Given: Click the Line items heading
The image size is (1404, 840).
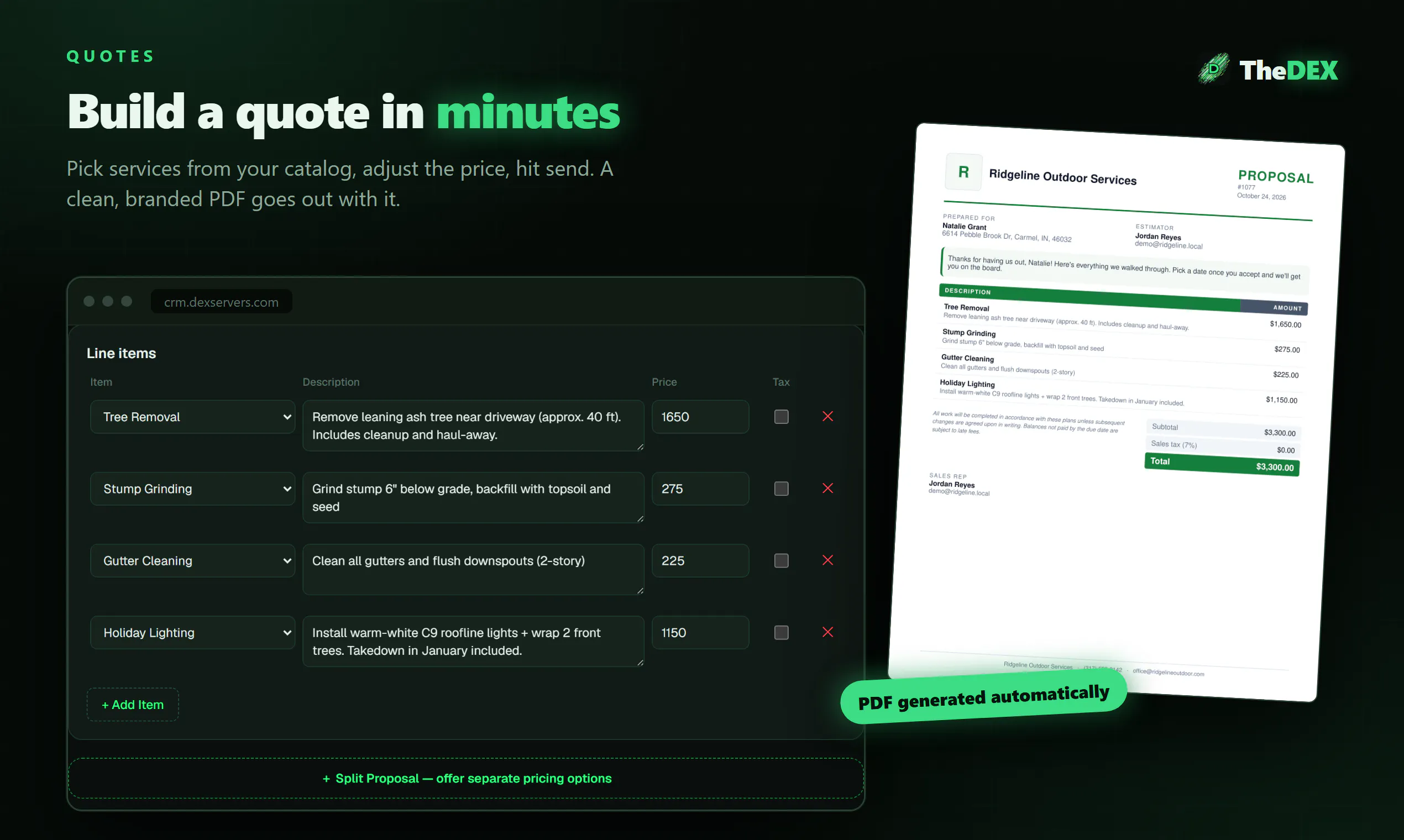Looking at the screenshot, I should pos(121,353).
